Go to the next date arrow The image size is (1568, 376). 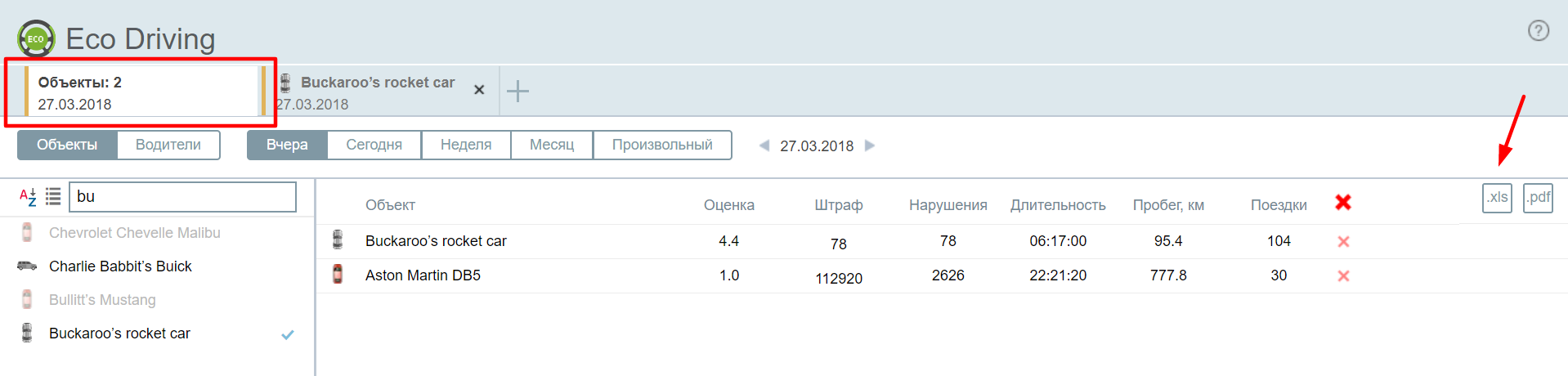click(870, 145)
